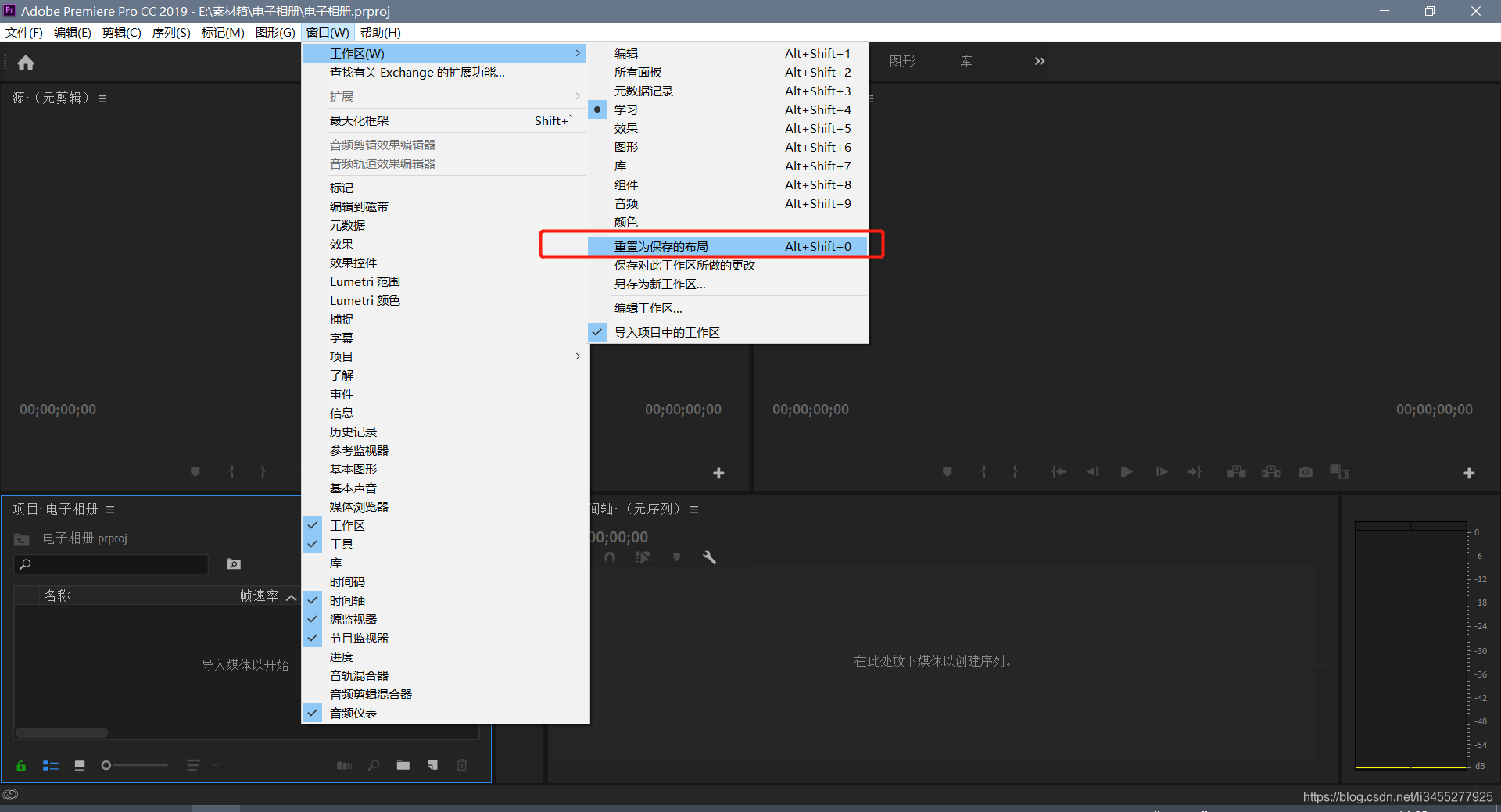Step back one frame in program monitor

click(1092, 472)
